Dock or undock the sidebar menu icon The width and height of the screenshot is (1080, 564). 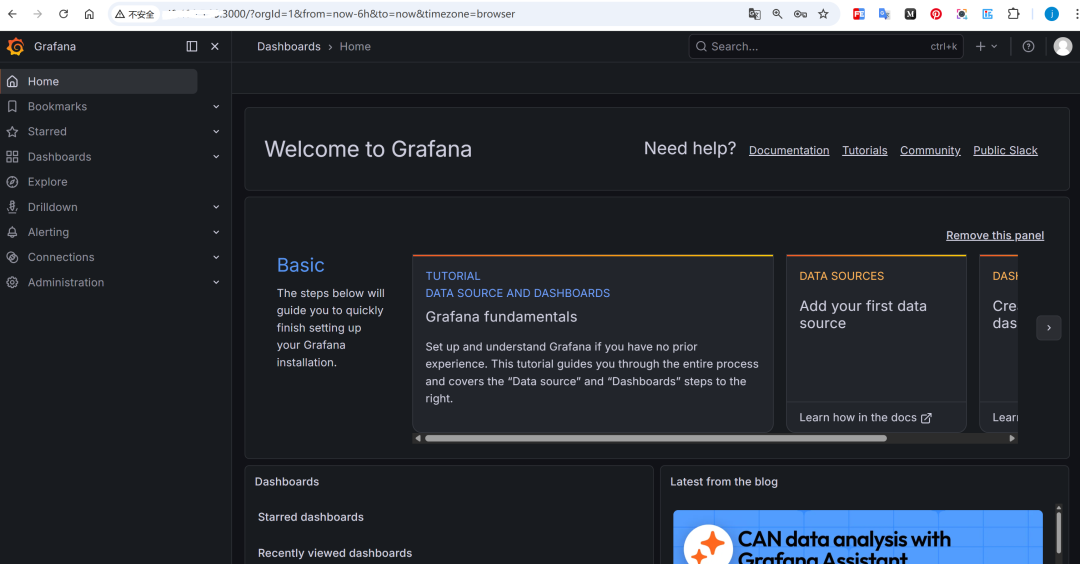pos(191,46)
